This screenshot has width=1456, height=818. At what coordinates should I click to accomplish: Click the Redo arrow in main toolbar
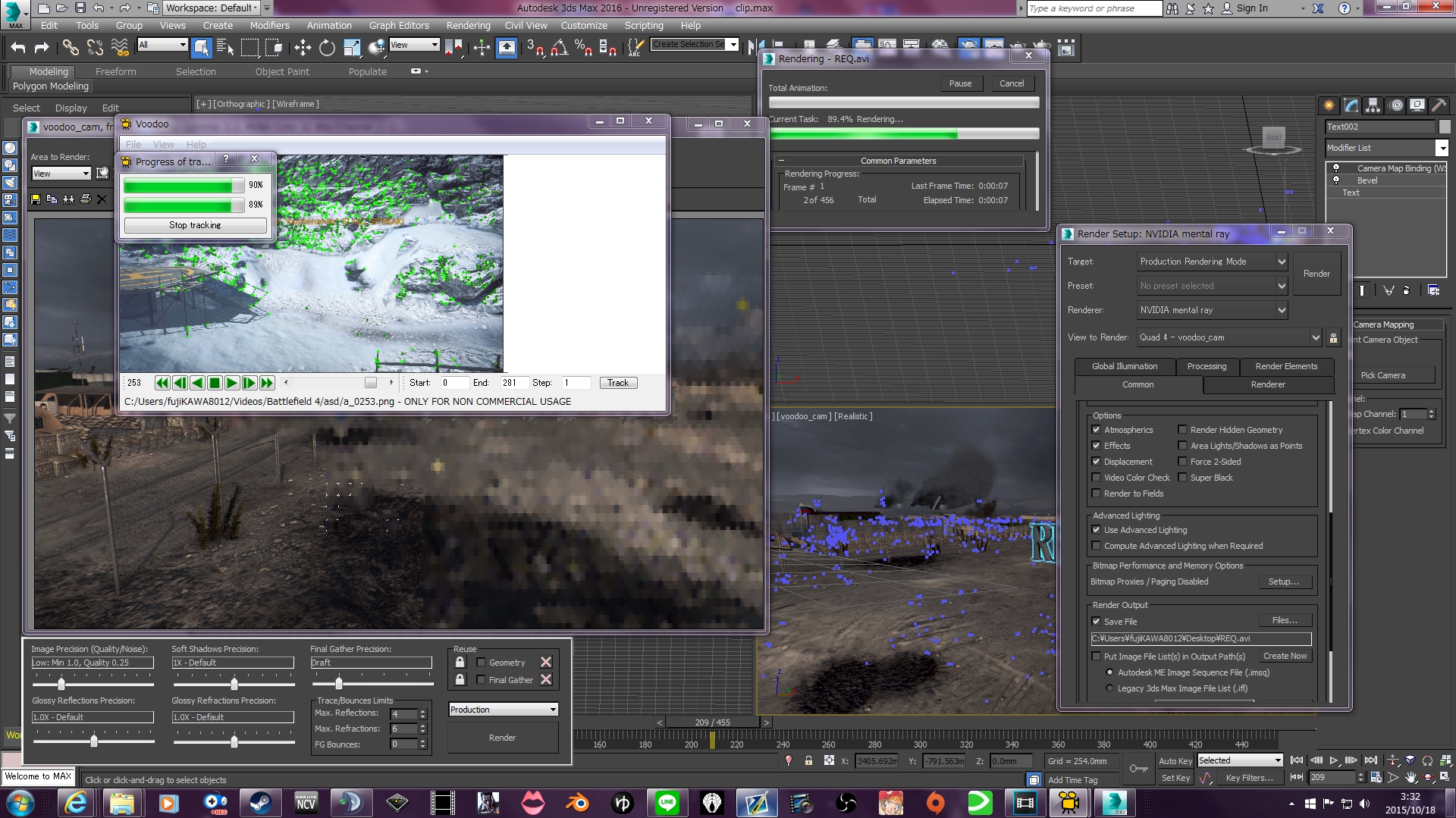tap(42, 48)
